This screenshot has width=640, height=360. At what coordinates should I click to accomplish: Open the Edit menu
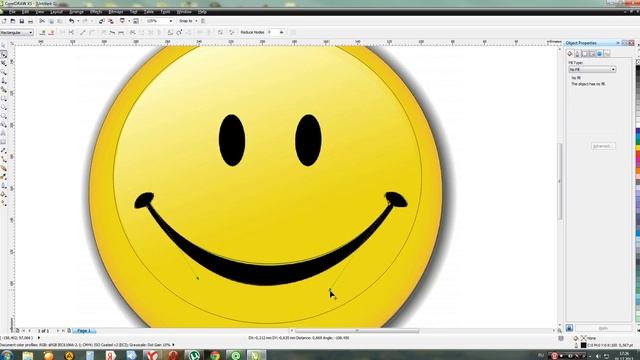pyautogui.click(x=25, y=12)
